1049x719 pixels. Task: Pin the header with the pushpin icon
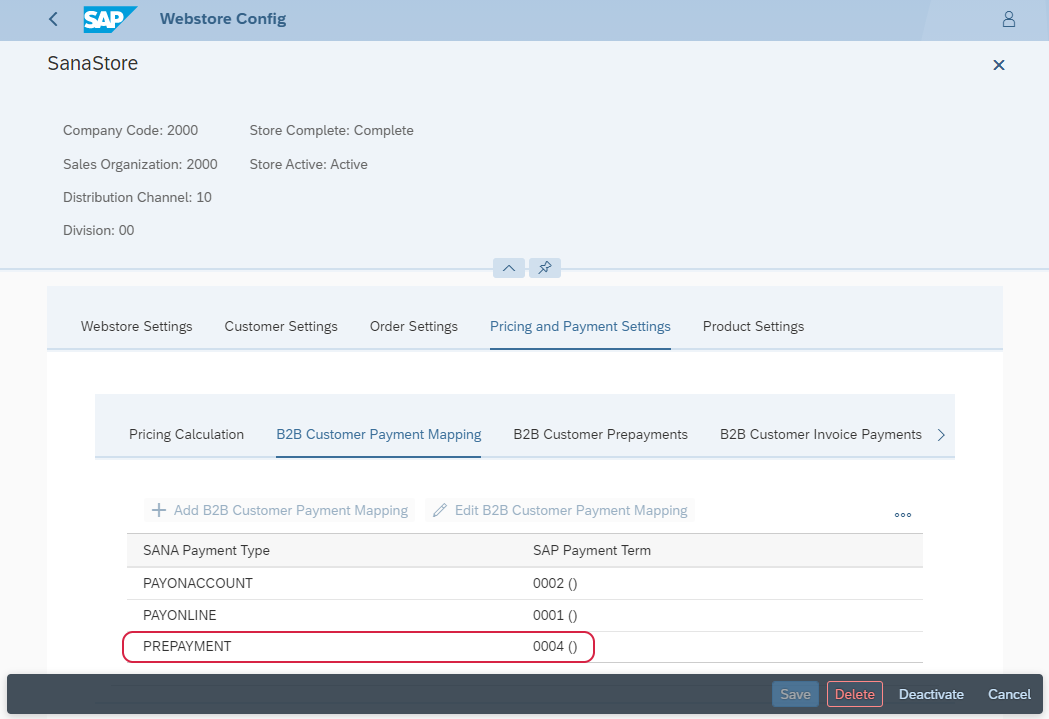click(545, 268)
